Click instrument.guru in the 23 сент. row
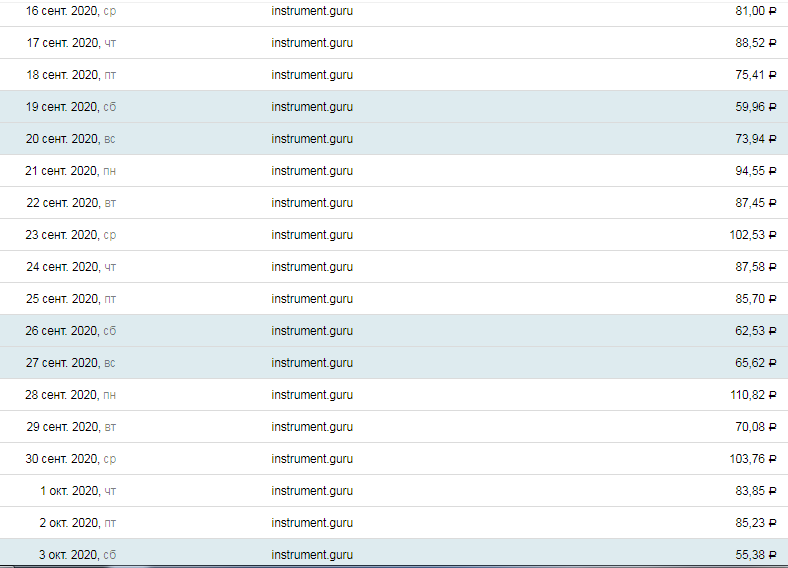 point(312,235)
